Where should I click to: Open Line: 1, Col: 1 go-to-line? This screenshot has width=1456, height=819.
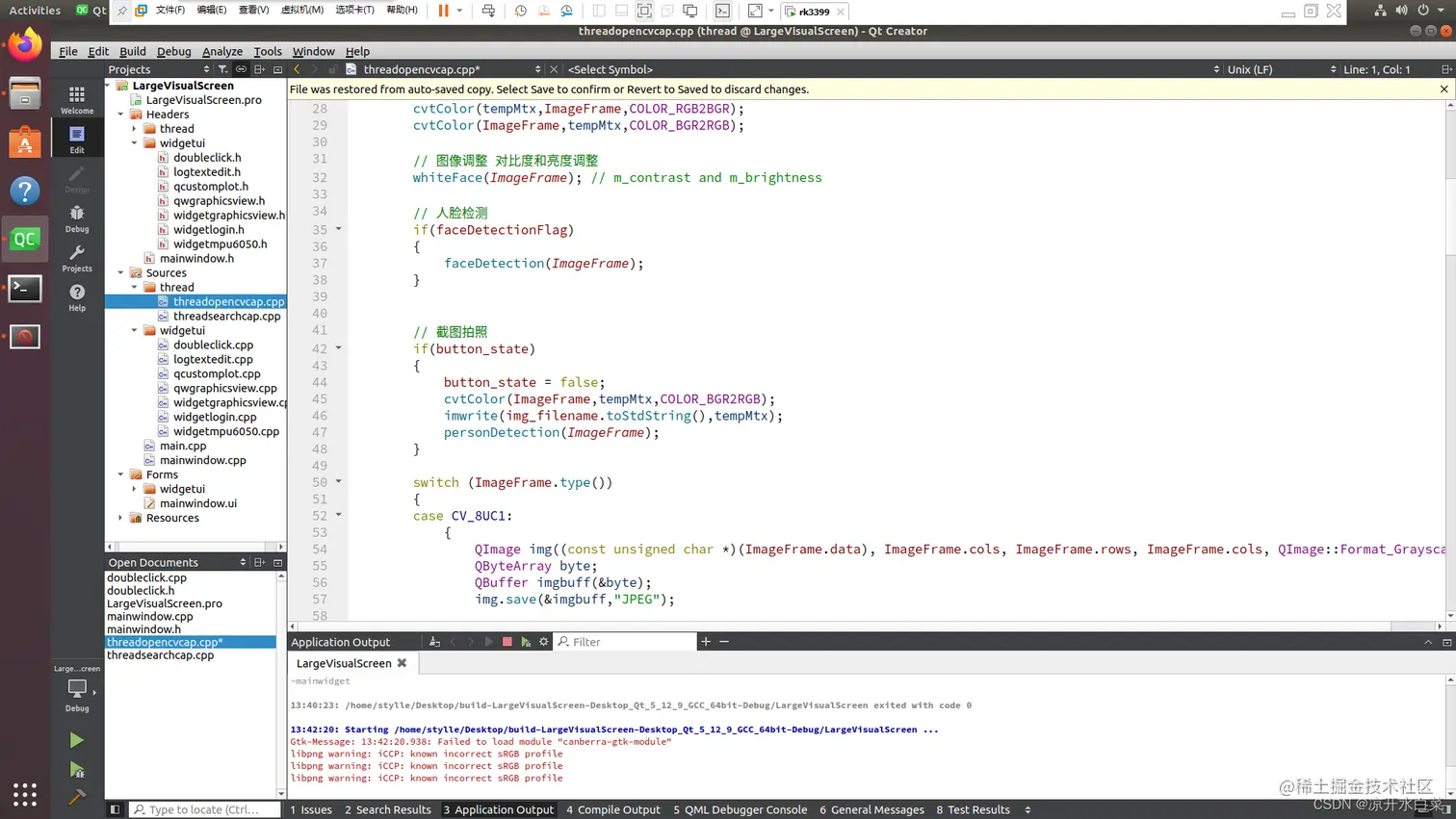coord(1377,69)
